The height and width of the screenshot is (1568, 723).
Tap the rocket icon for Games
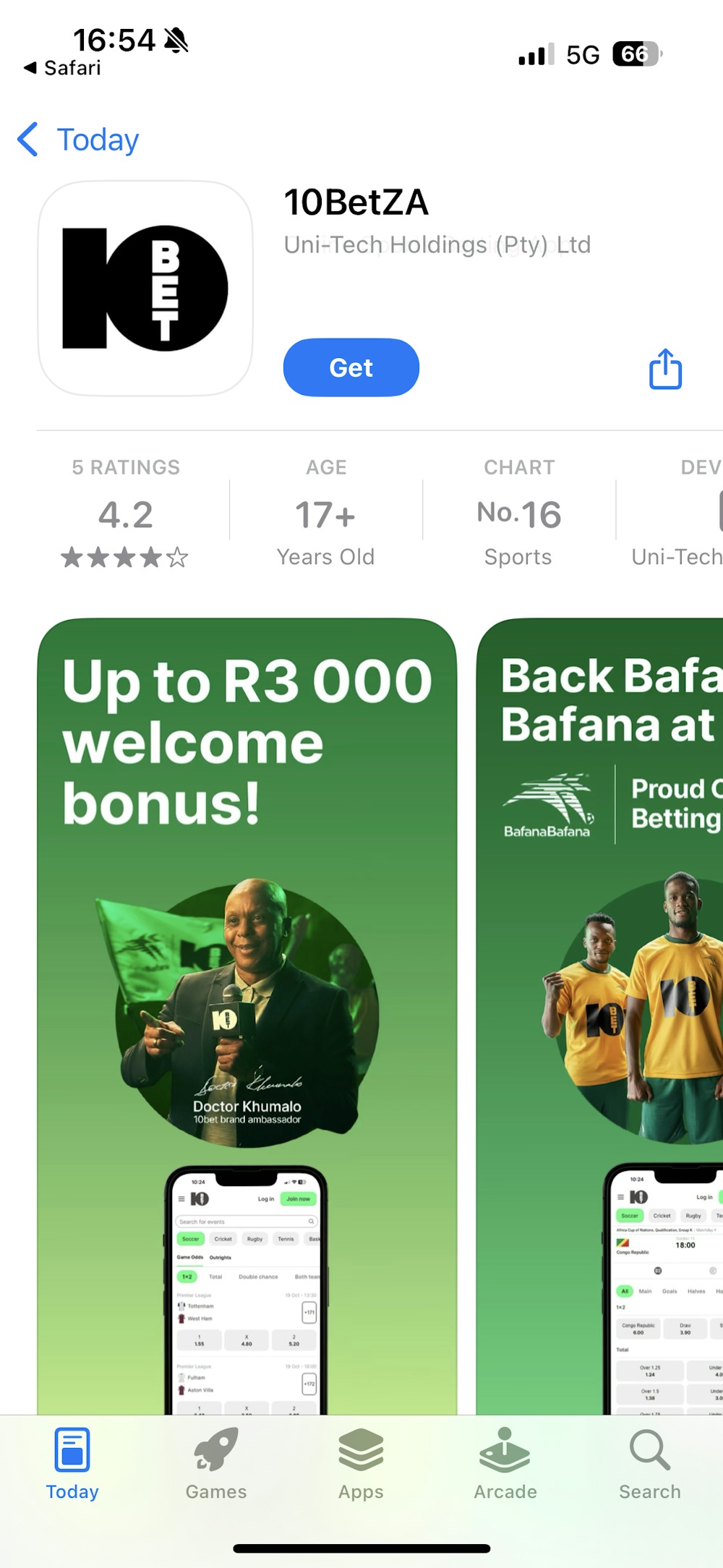215,1454
